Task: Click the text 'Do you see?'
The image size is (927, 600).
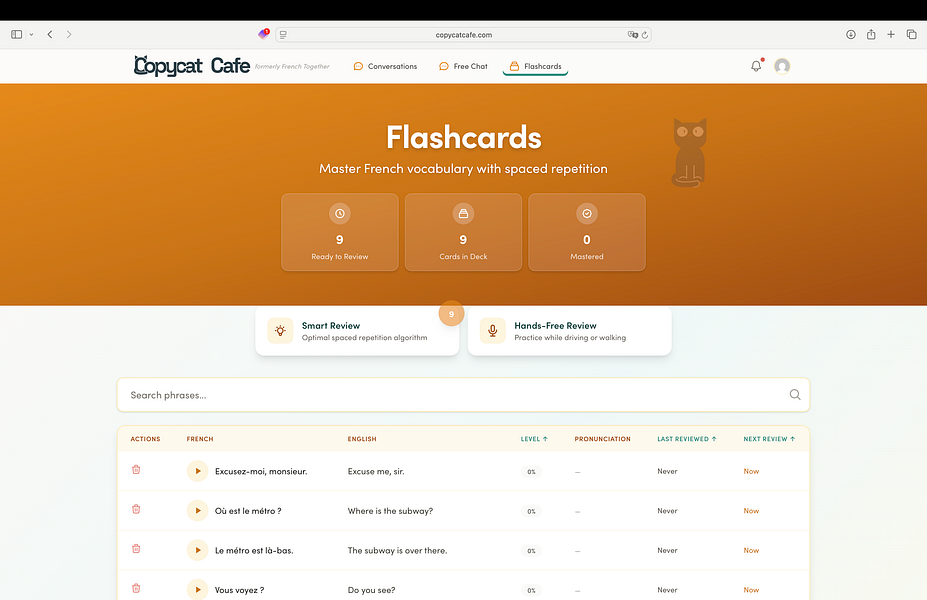Action: (371, 591)
